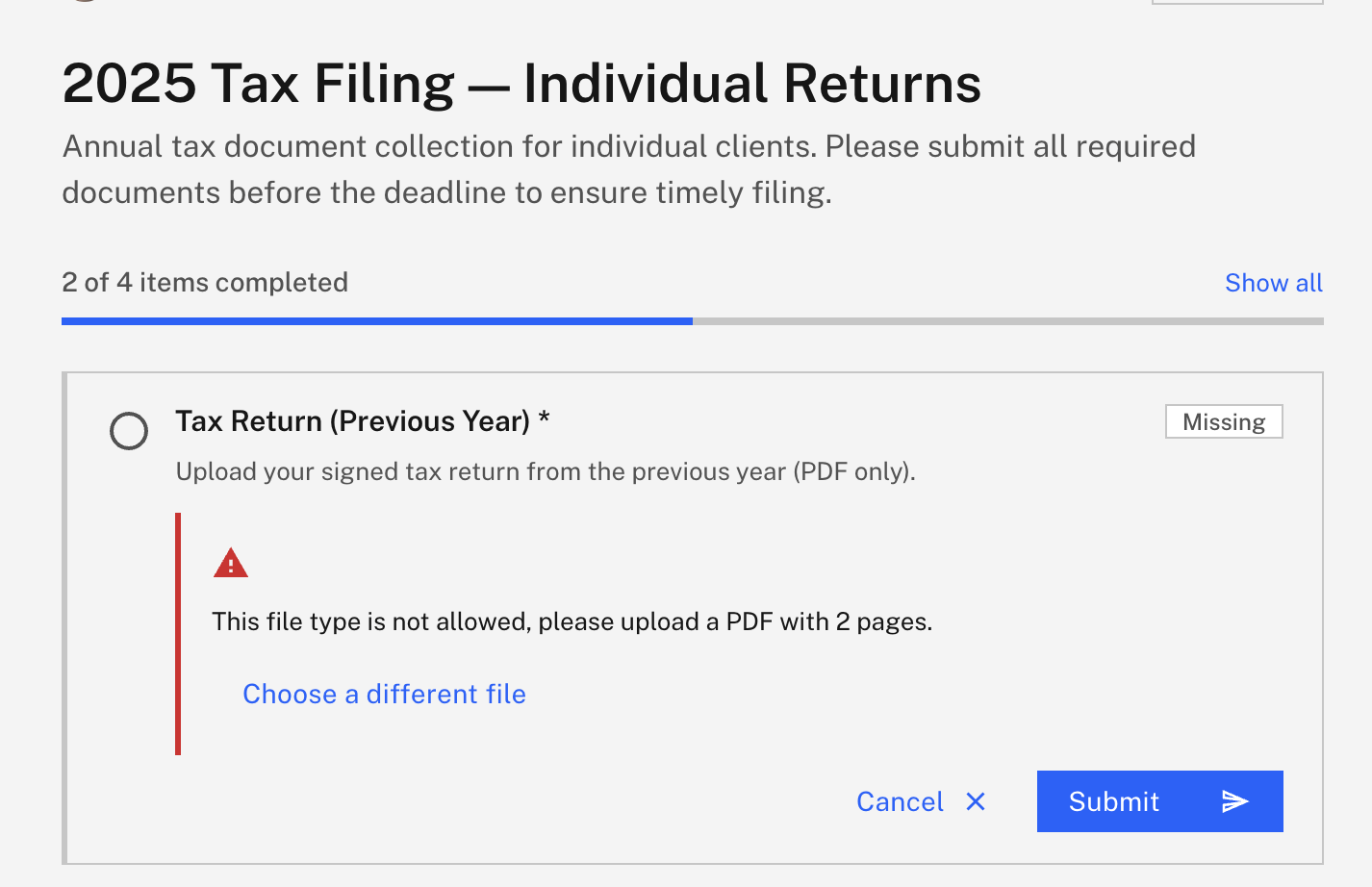Click the Missing status badge
The height and width of the screenshot is (887, 1372).
pos(1224,421)
